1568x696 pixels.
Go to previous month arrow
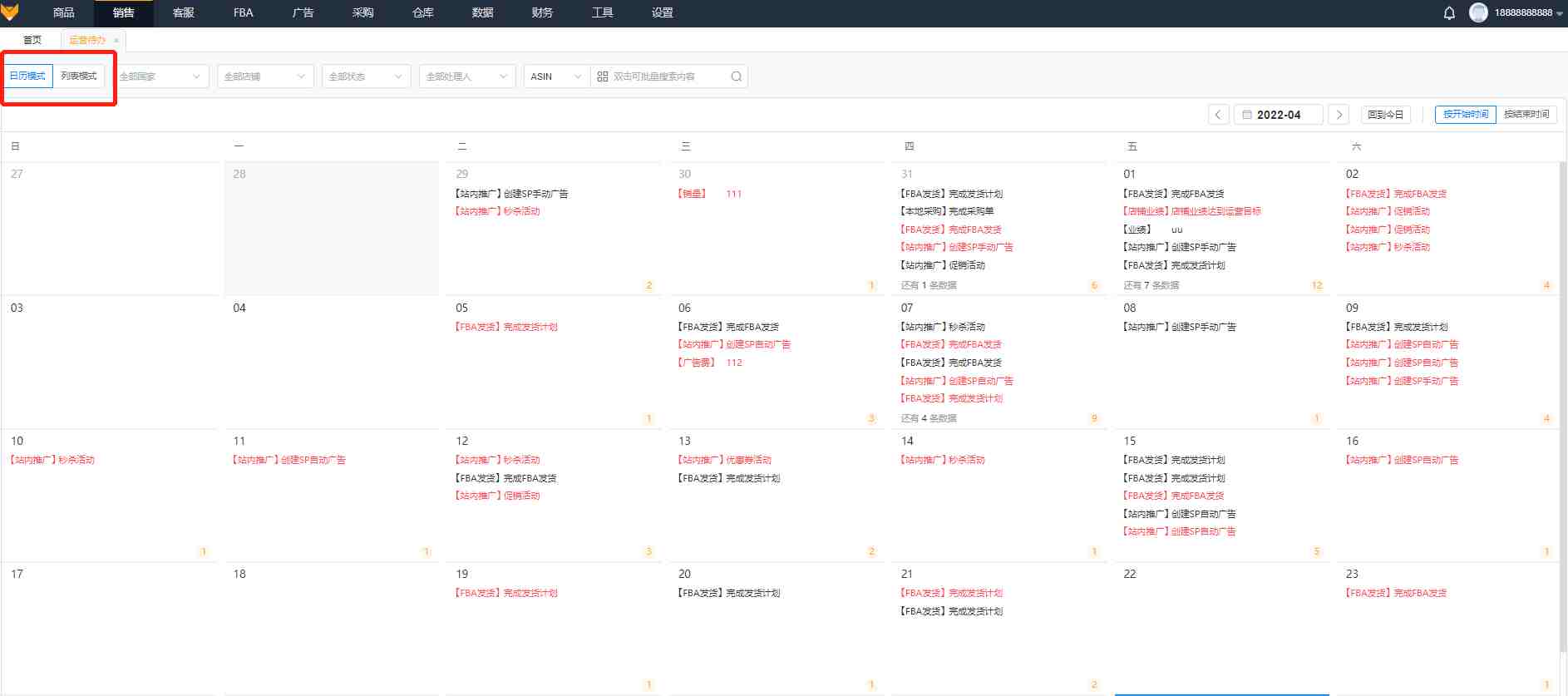click(1218, 115)
